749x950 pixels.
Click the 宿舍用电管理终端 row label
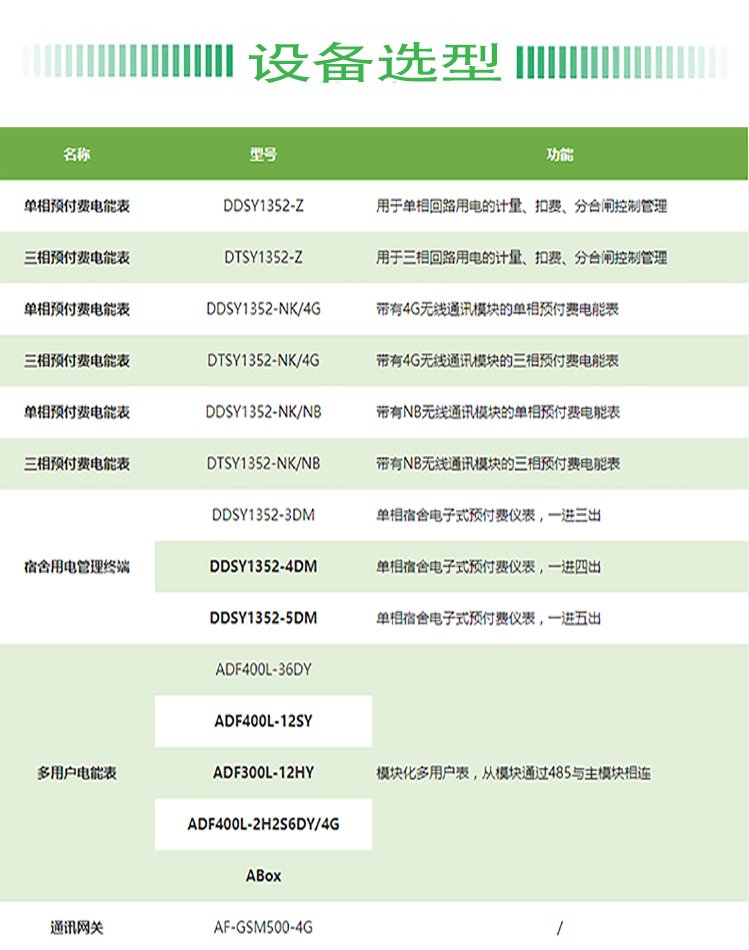coord(77,567)
